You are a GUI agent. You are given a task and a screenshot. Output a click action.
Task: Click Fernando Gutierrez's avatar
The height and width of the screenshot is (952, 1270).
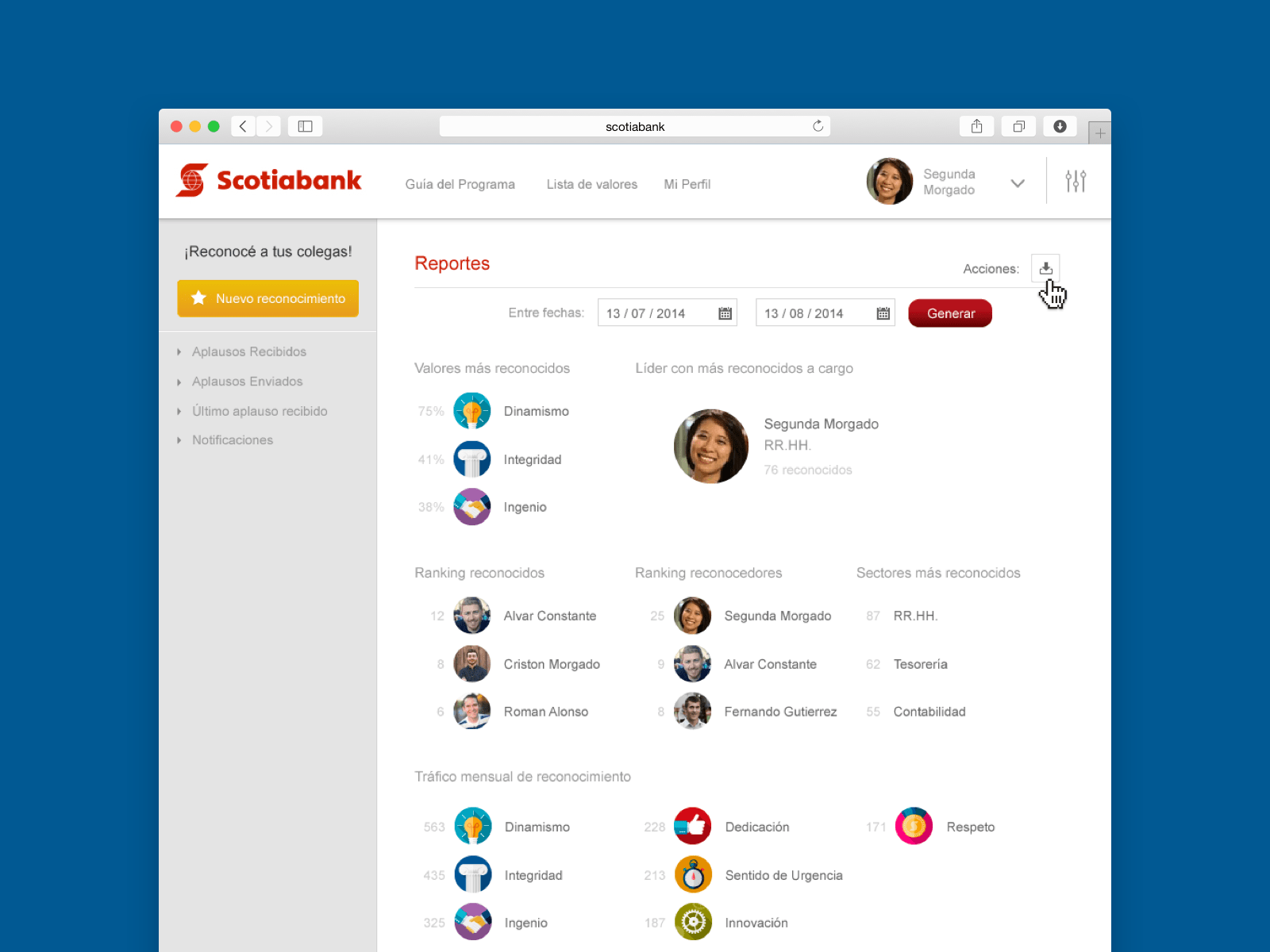(x=693, y=712)
